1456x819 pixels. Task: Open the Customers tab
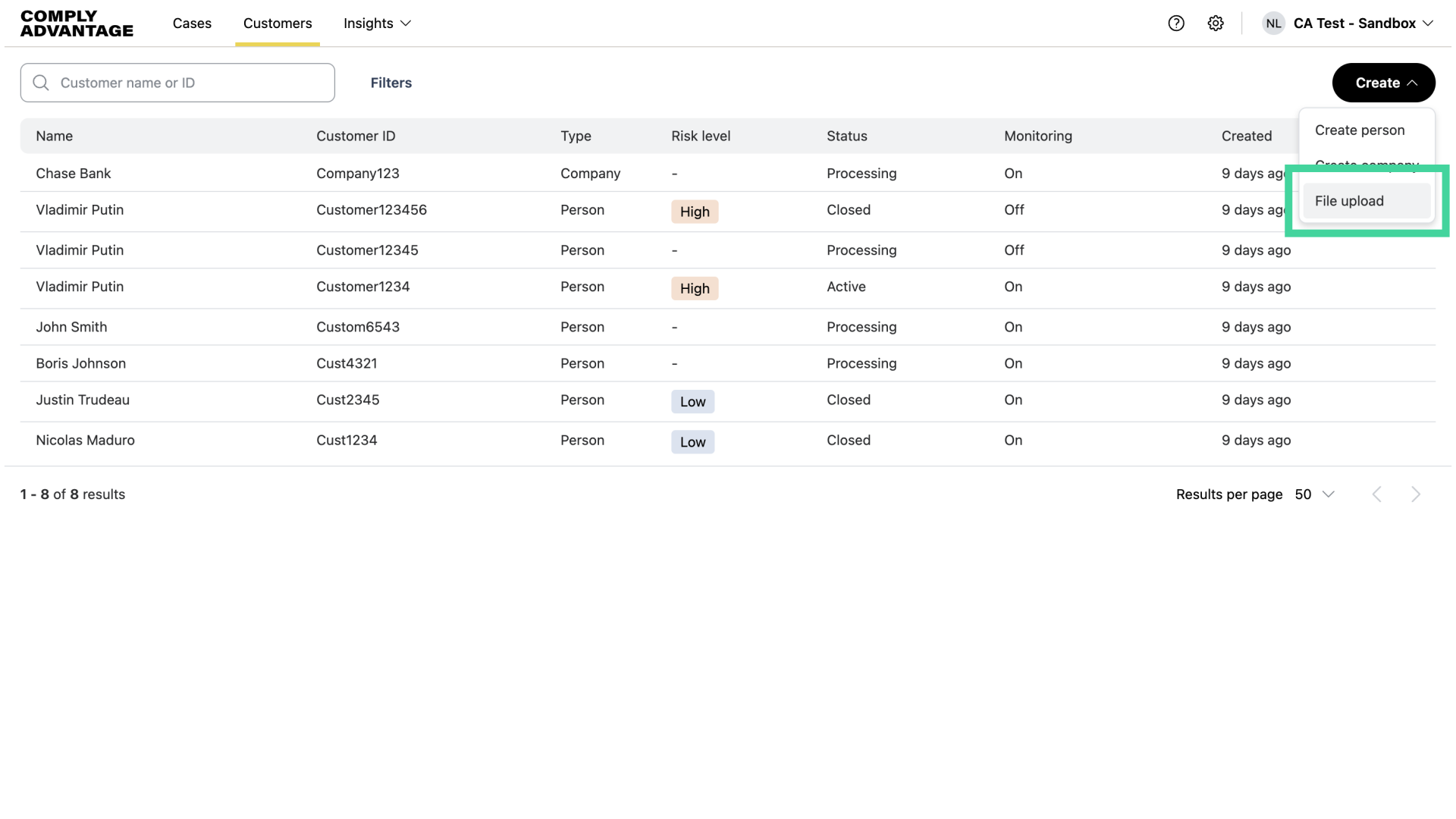tap(278, 24)
